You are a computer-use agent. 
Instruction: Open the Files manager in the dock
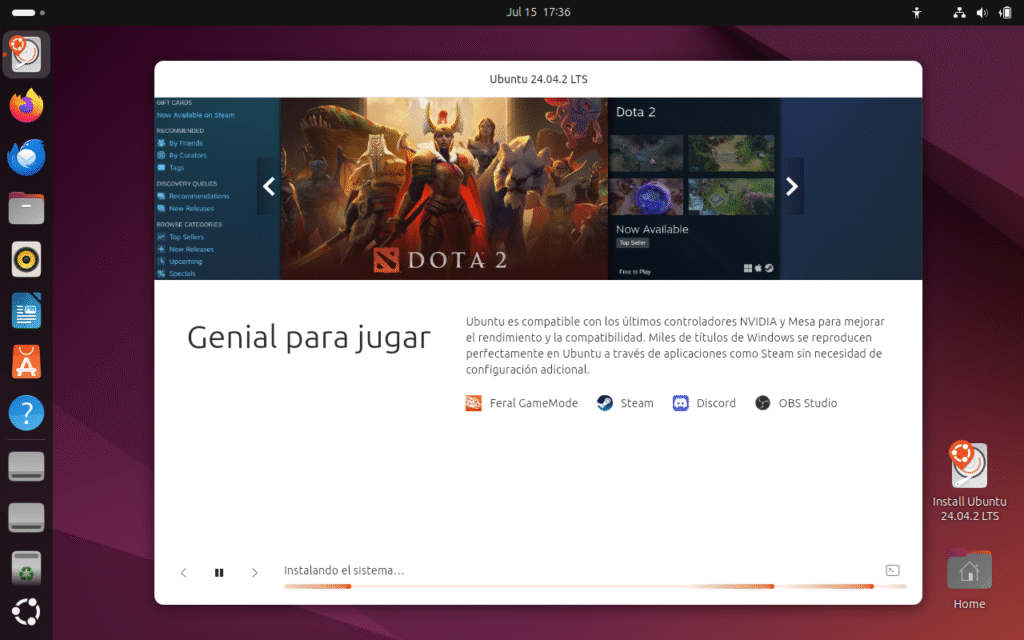click(26, 208)
